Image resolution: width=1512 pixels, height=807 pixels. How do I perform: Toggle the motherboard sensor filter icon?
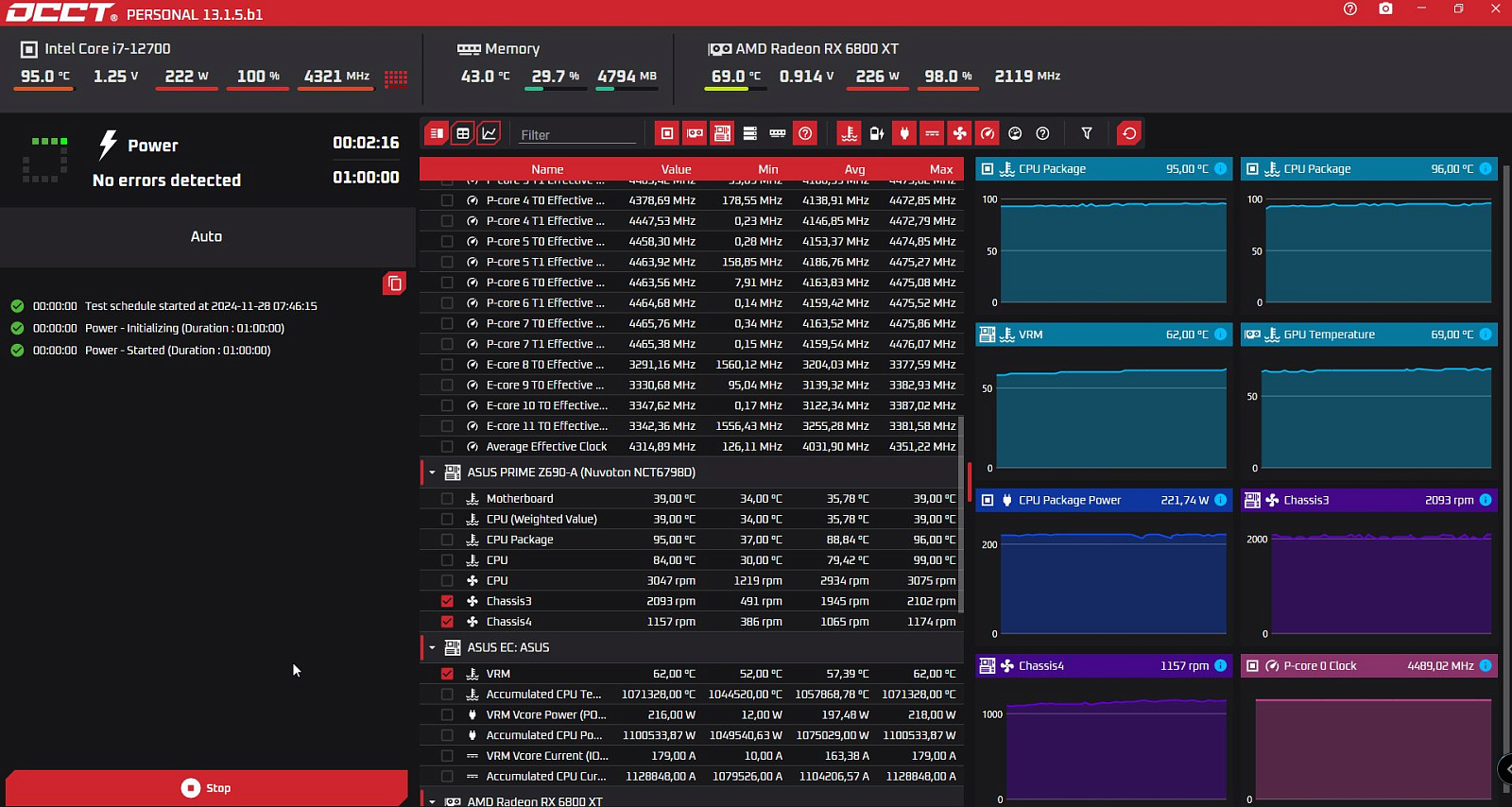[722, 133]
